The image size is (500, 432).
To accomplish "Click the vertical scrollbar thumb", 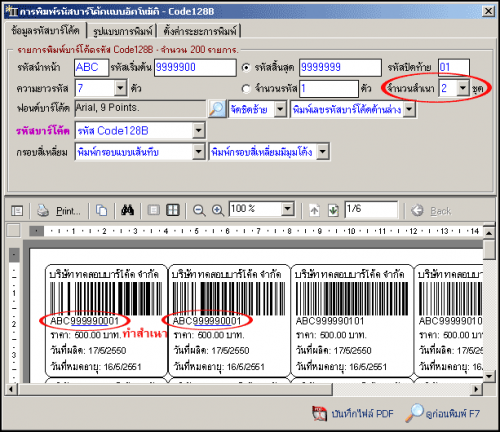I will [x=489, y=249].
